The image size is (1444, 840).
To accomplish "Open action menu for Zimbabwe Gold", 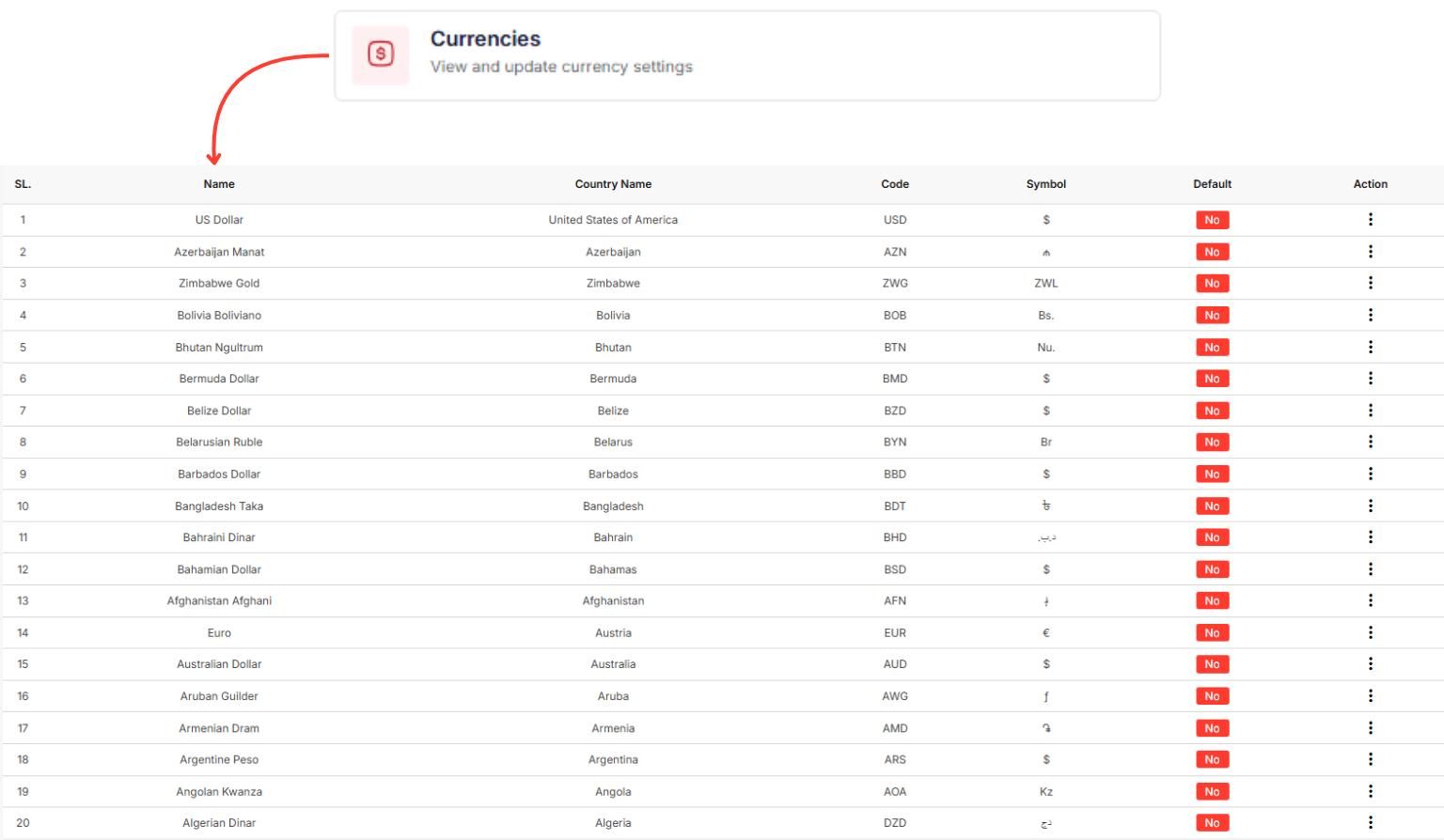I will [1370, 283].
